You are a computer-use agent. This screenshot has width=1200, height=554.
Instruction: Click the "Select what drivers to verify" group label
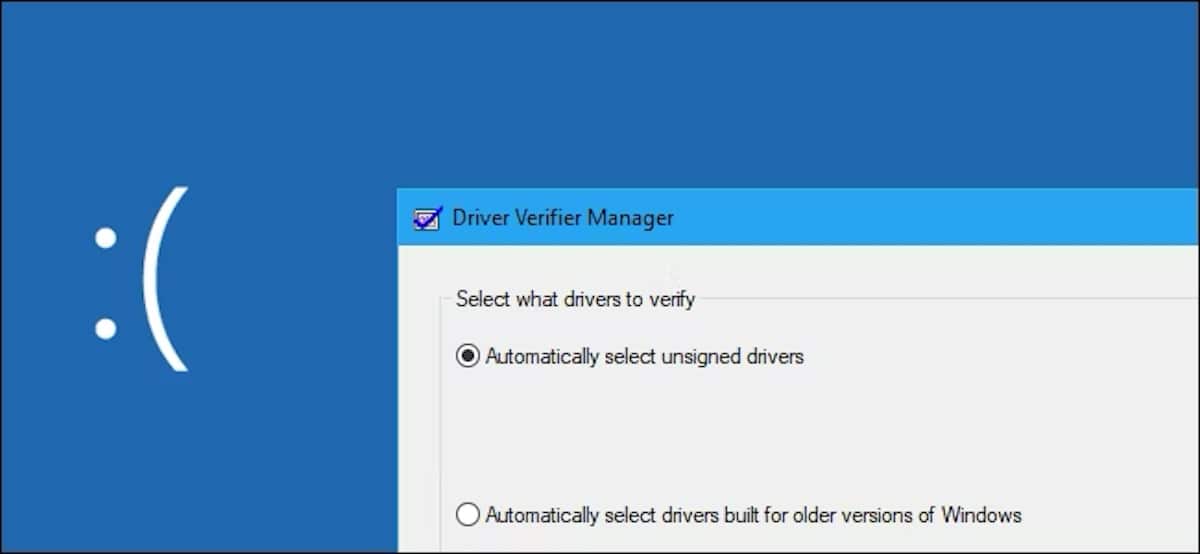575,299
